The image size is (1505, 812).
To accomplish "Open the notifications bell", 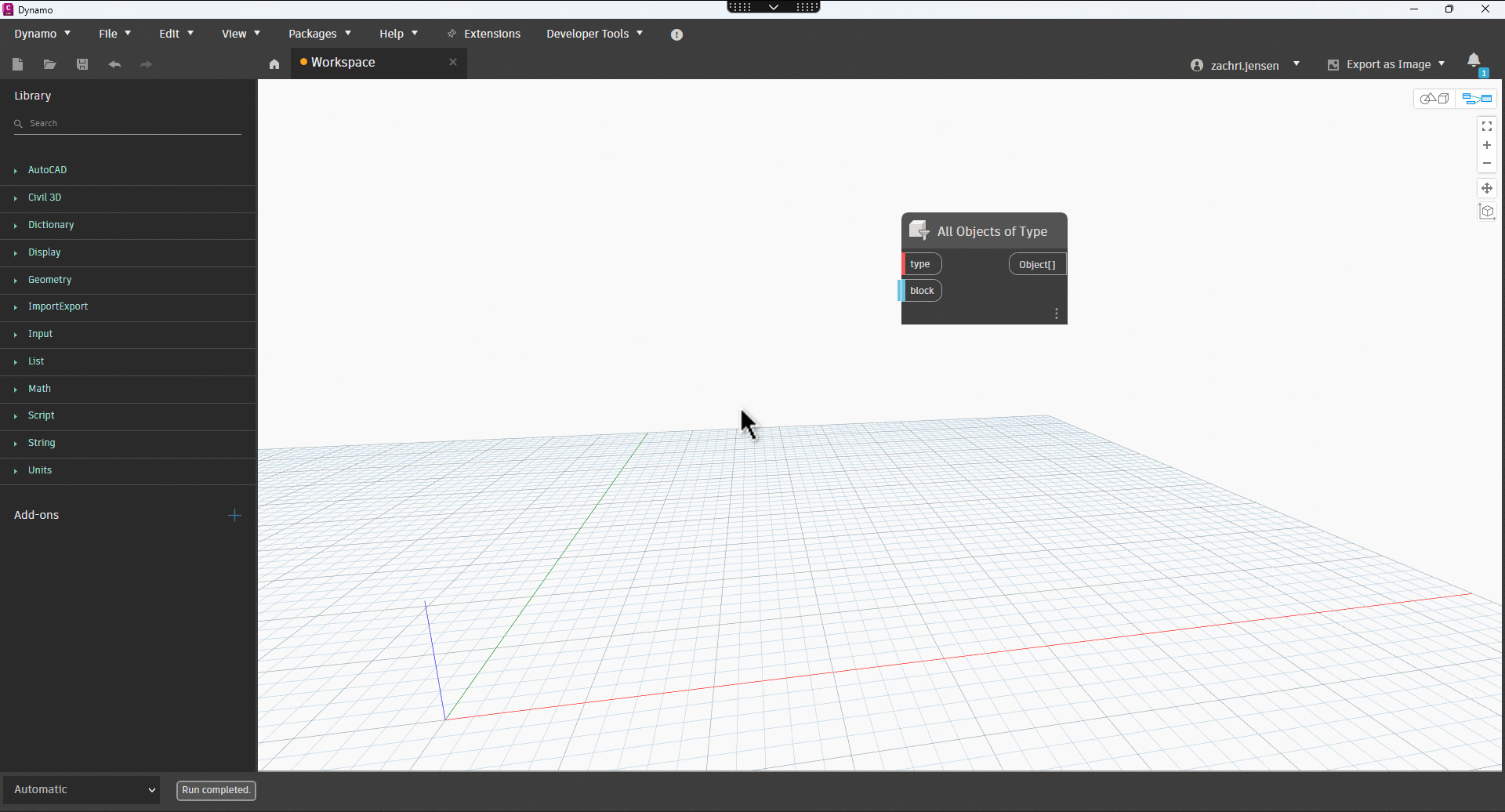I will [1474, 61].
